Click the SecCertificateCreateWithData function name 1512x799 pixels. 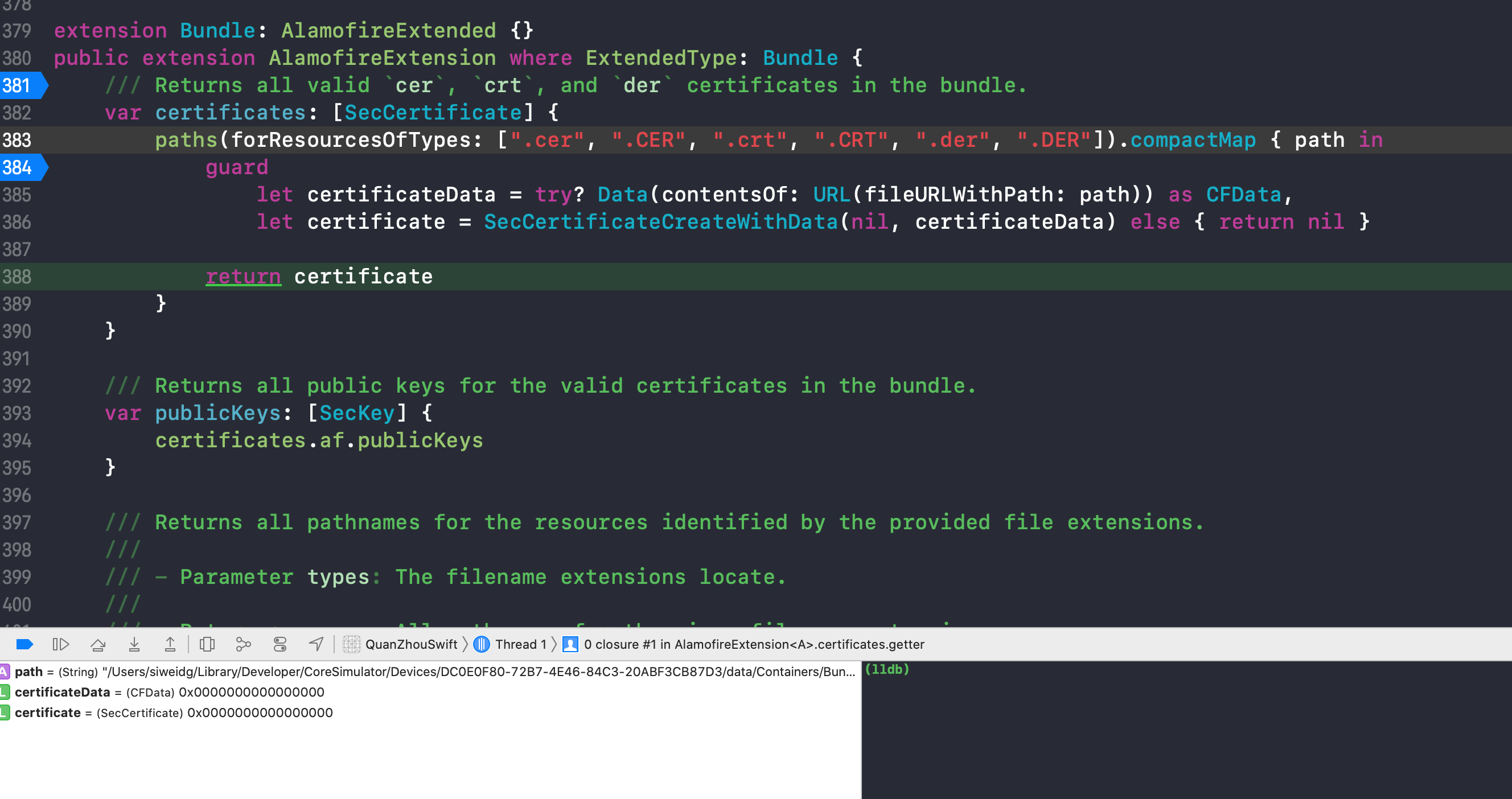(660, 222)
